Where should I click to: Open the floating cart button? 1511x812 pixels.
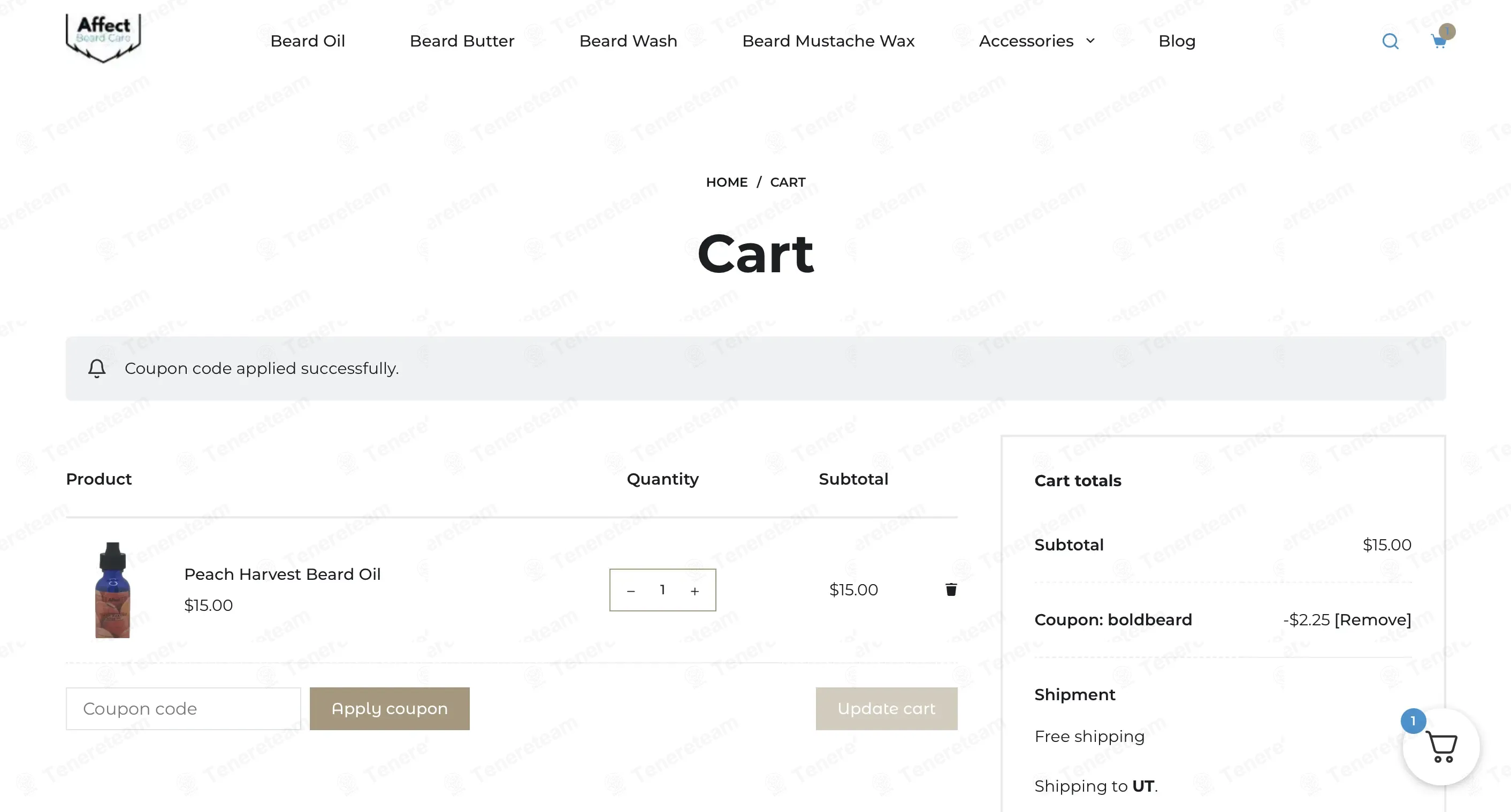[1440, 746]
